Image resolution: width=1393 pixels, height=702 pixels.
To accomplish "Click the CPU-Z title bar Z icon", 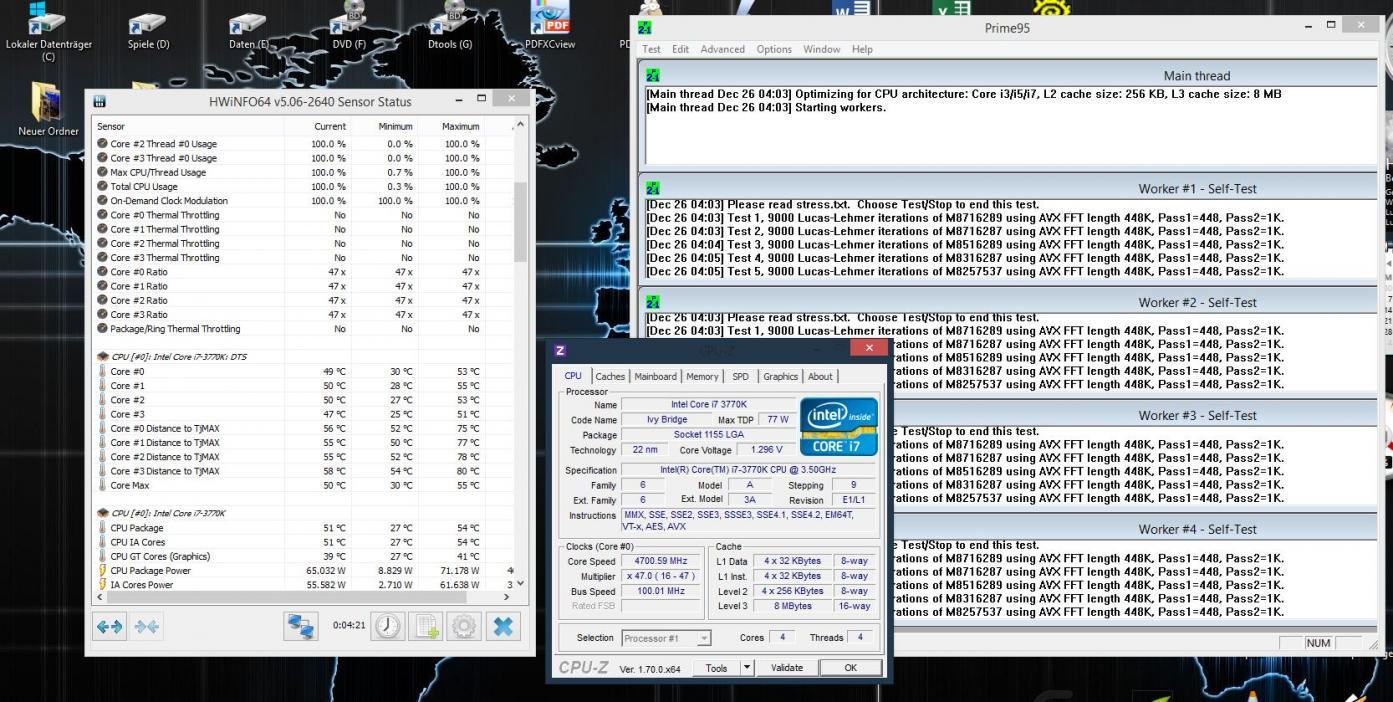I will (560, 349).
